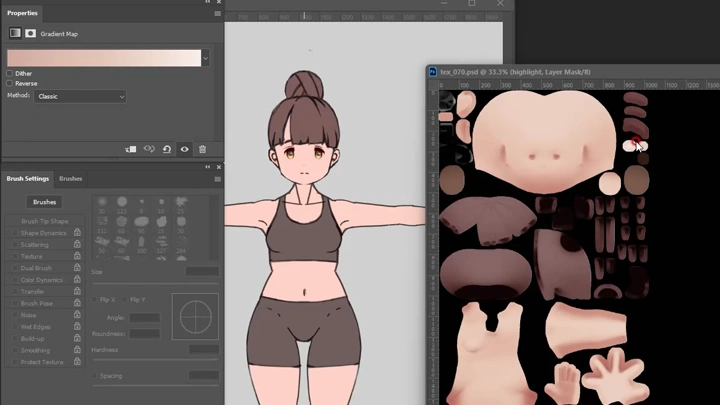Click the tex_070.psd window title bar
This screenshot has width=720, height=405.
tap(573, 72)
